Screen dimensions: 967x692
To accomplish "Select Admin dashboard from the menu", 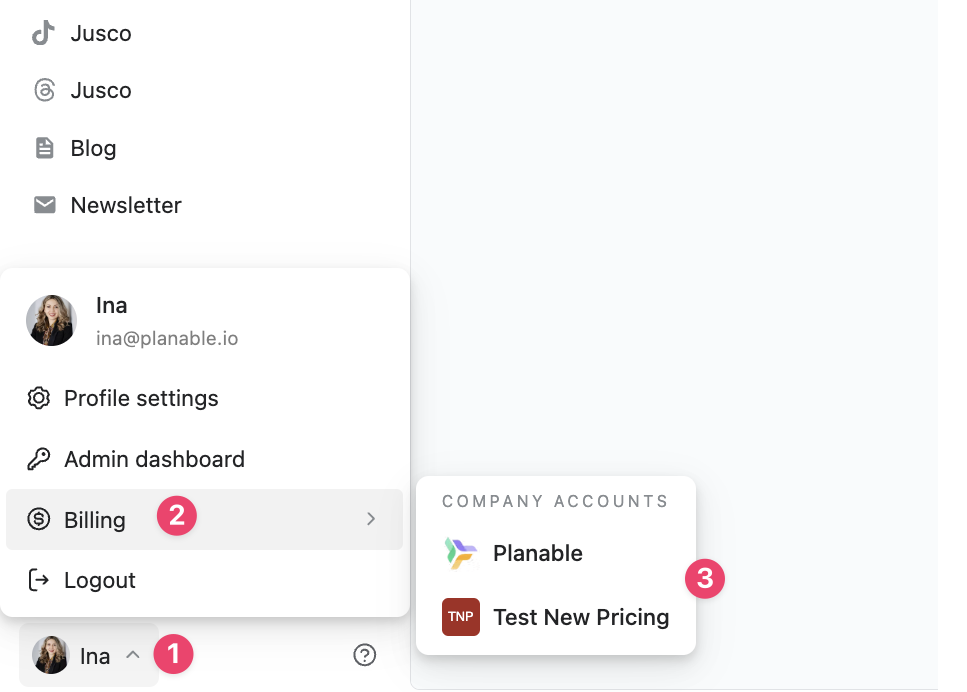I will tap(154, 459).
